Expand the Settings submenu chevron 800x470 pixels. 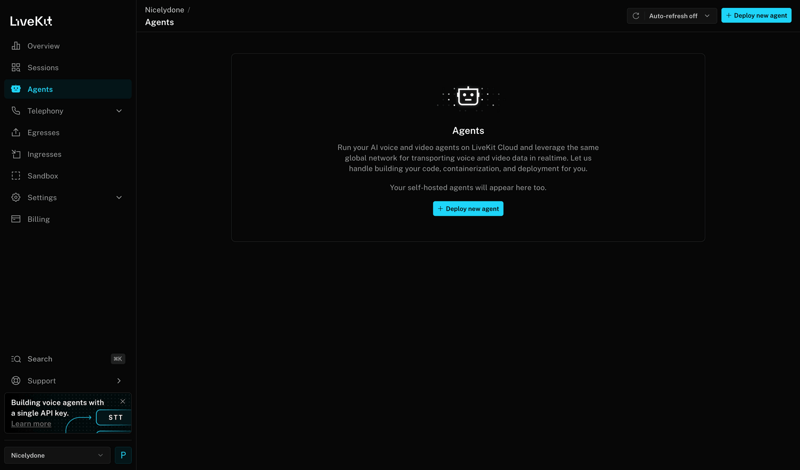[119, 197]
